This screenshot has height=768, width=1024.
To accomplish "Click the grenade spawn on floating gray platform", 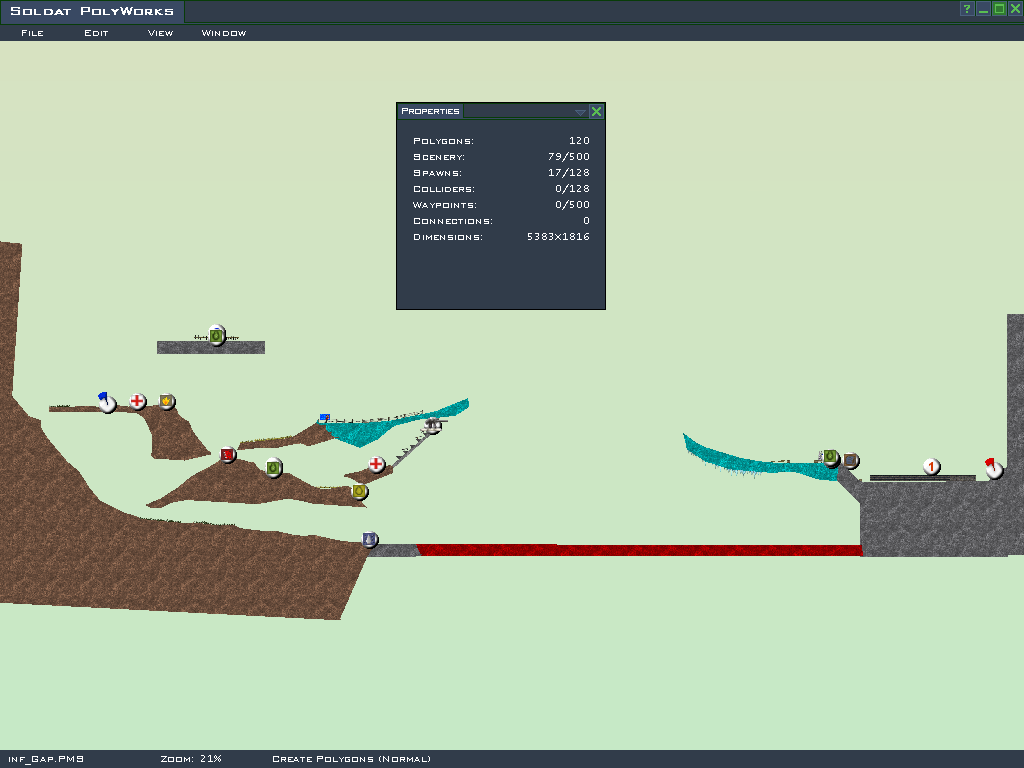I will coord(216,336).
